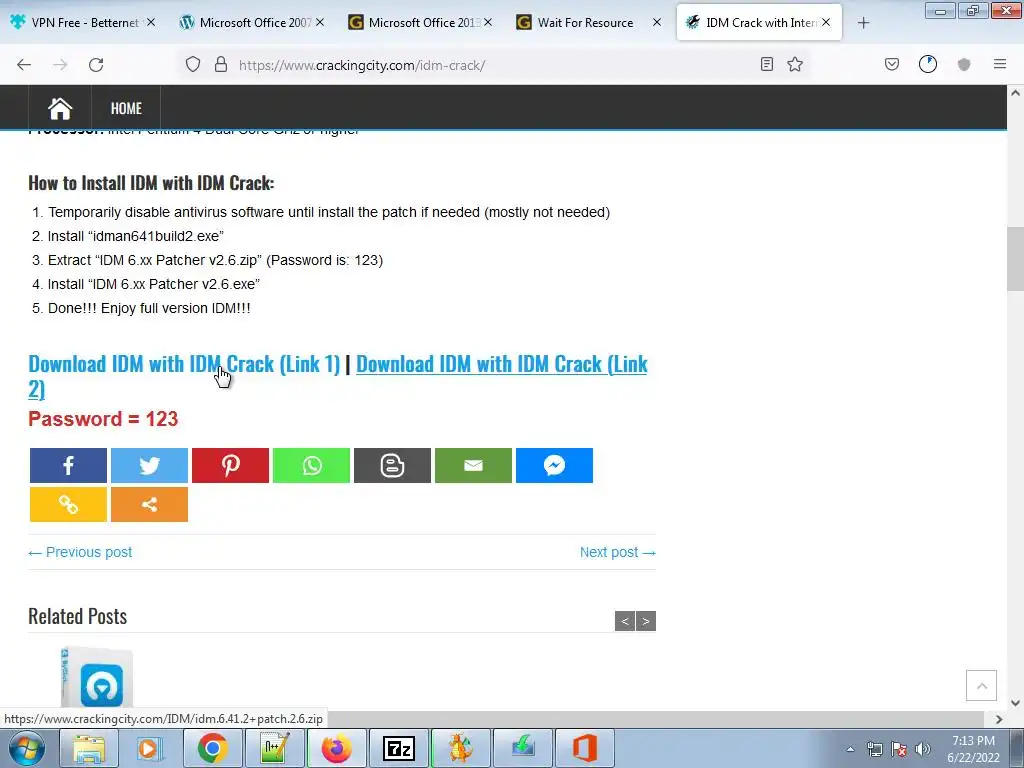This screenshot has height=768, width=1024.
Task: Open the circular extension icon in toolbar
Action: point(927,64)
